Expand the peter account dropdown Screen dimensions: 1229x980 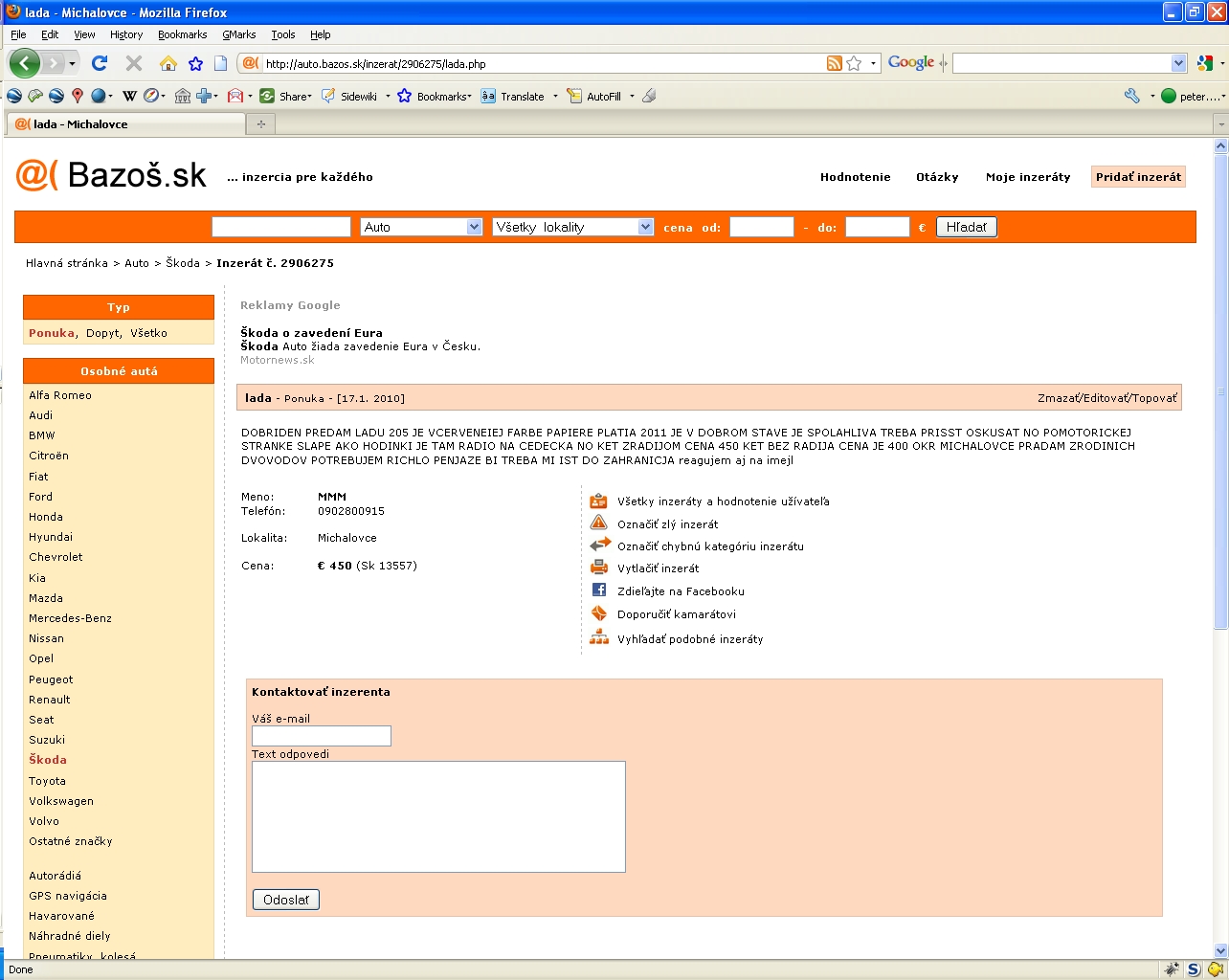tap(1222, 96)
